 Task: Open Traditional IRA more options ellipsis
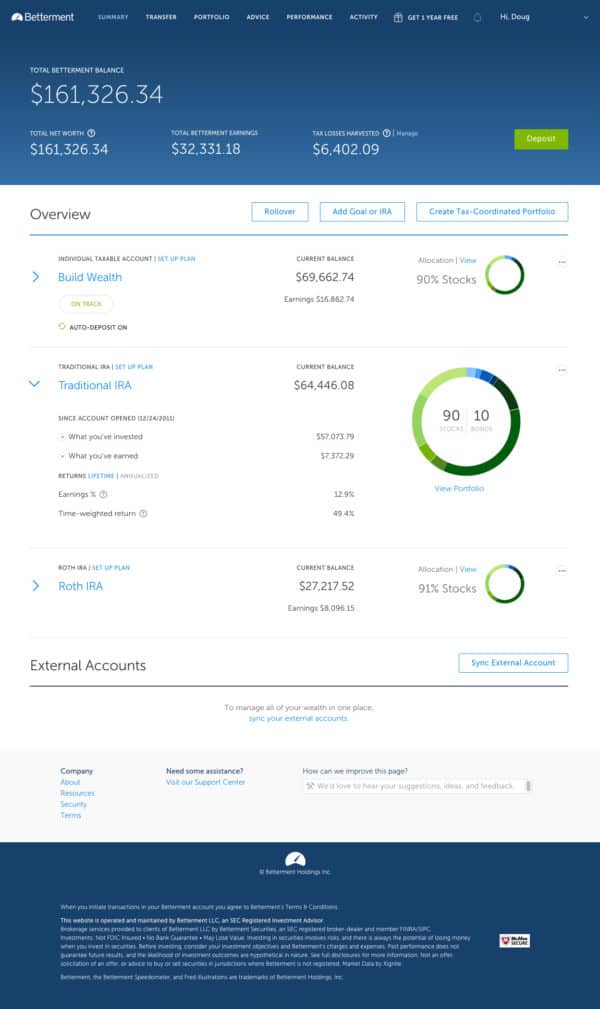point(561,370)
